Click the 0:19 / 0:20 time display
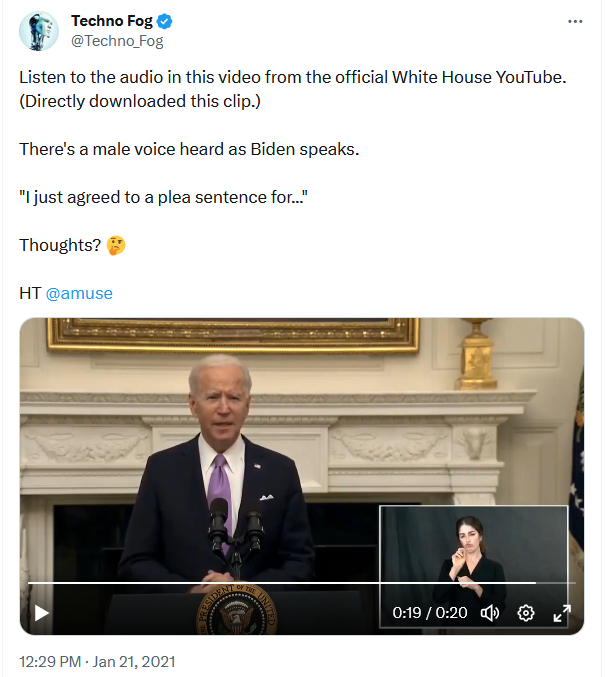This screenshot has width=606, height=677. [x=430, y=613]
